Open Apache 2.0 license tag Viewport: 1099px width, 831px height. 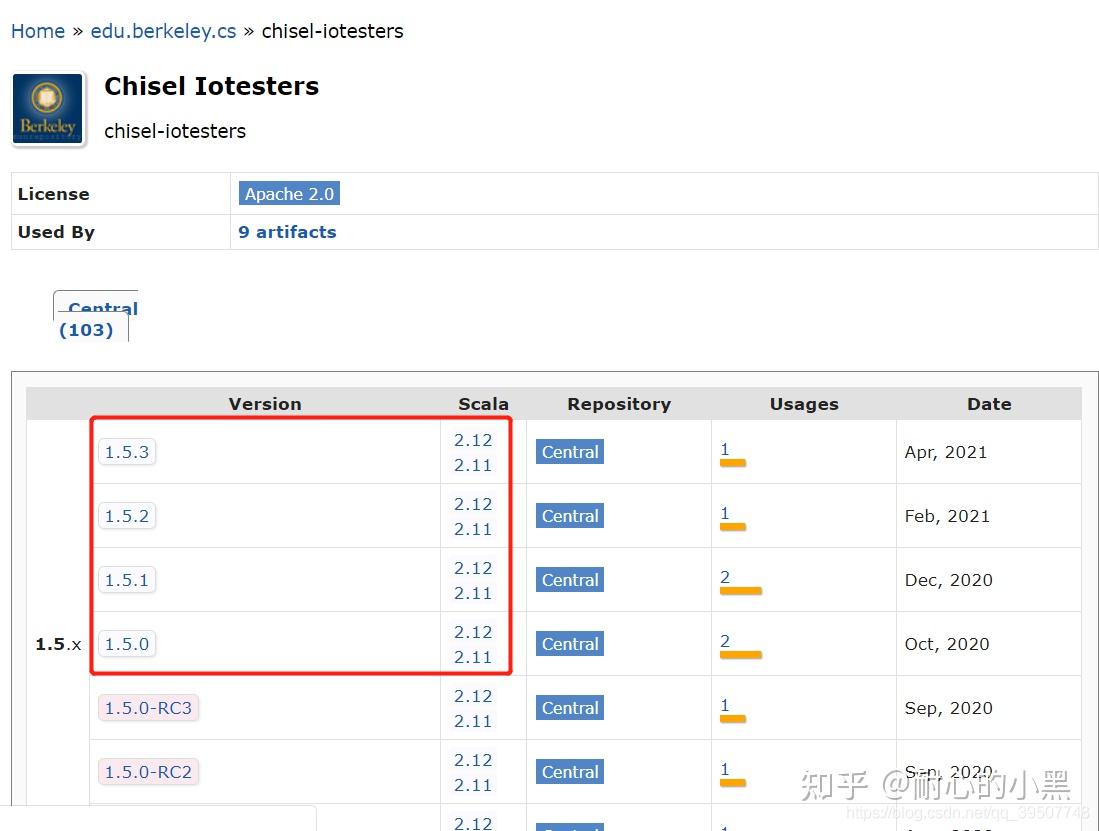click(x=289, y=193)
